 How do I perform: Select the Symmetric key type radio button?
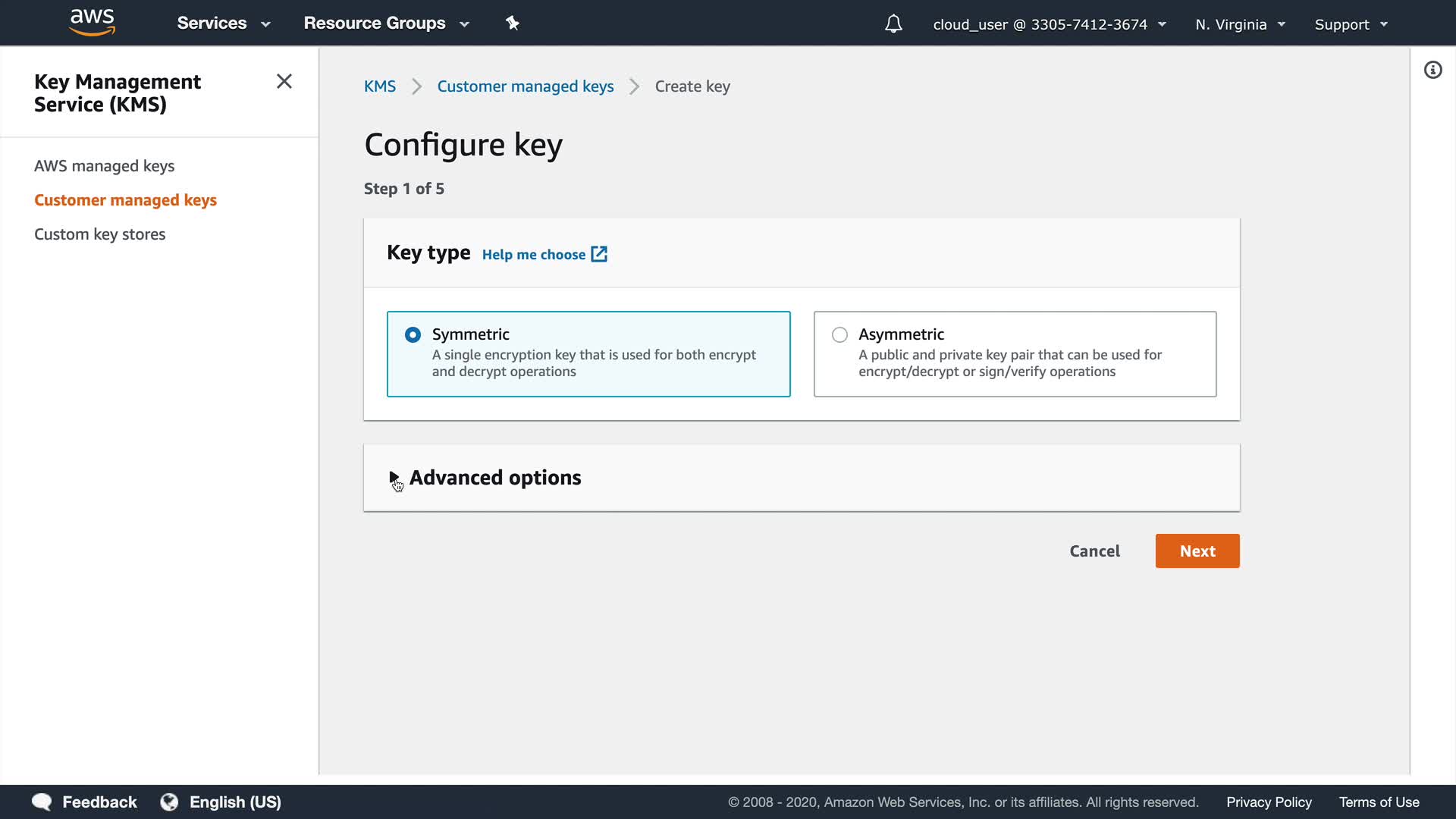413,334
